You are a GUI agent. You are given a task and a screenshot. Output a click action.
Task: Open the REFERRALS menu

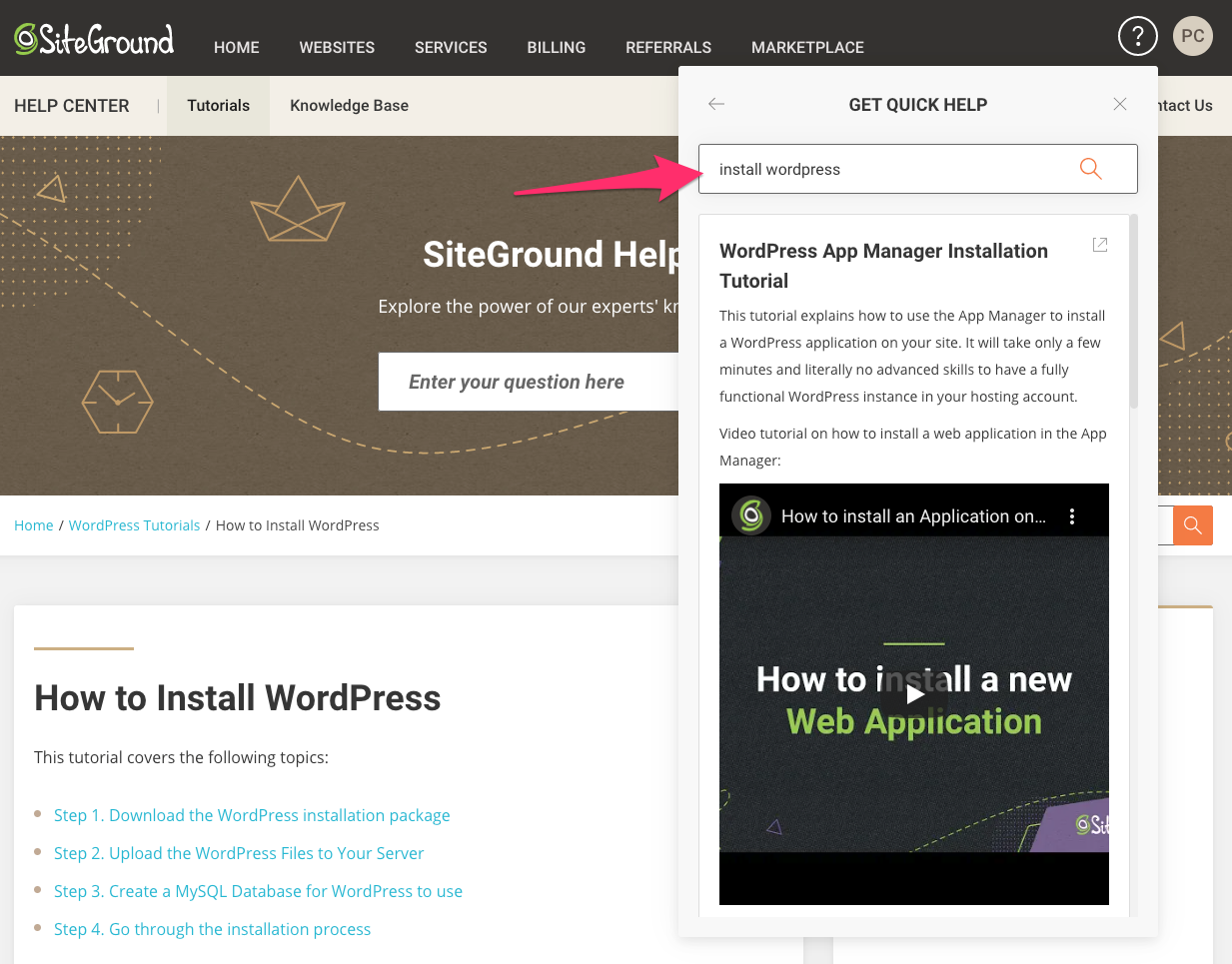point(668,47)
